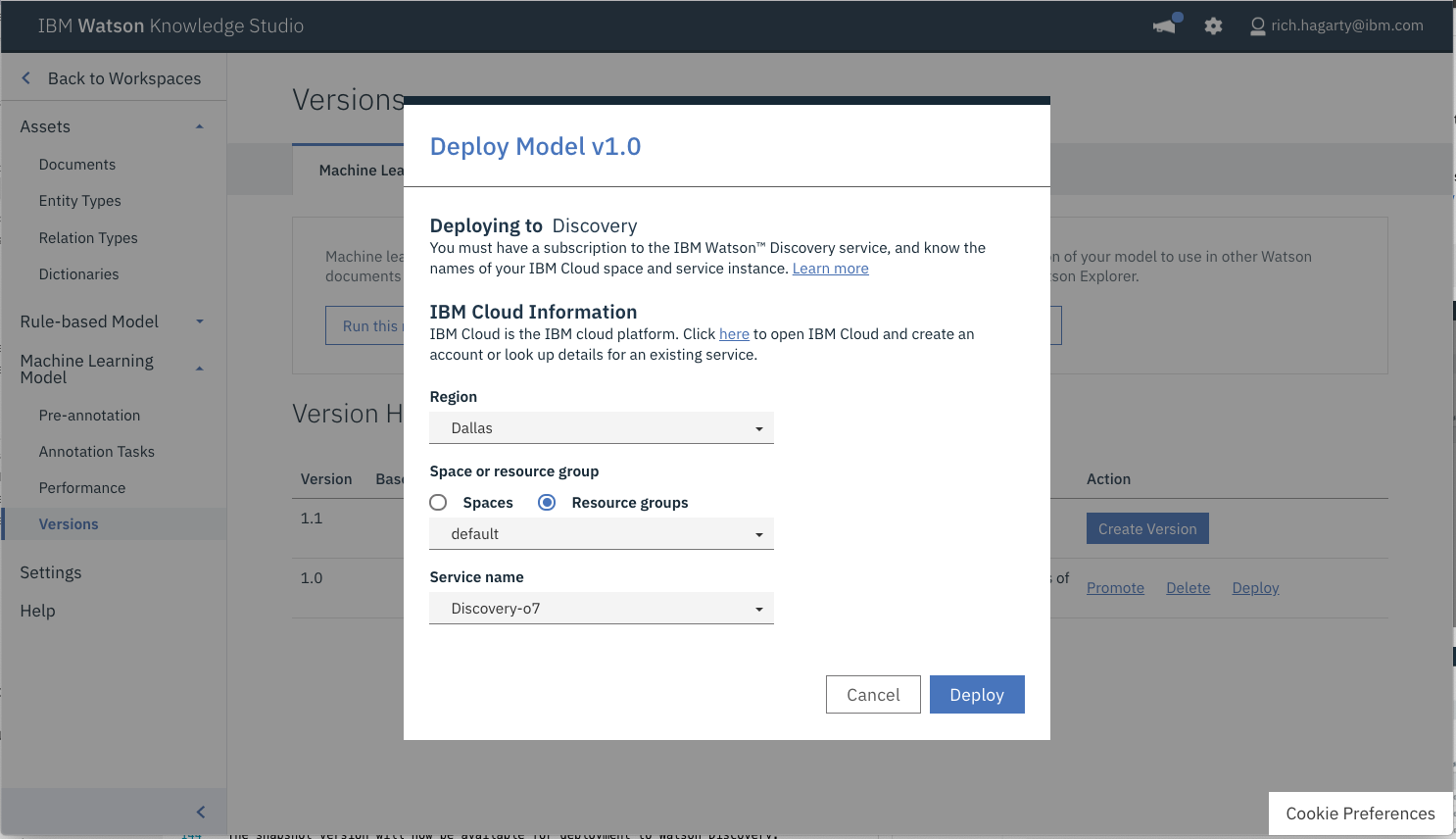
Task: Open the Service name dropdown
Action: (x=602, y=609)
